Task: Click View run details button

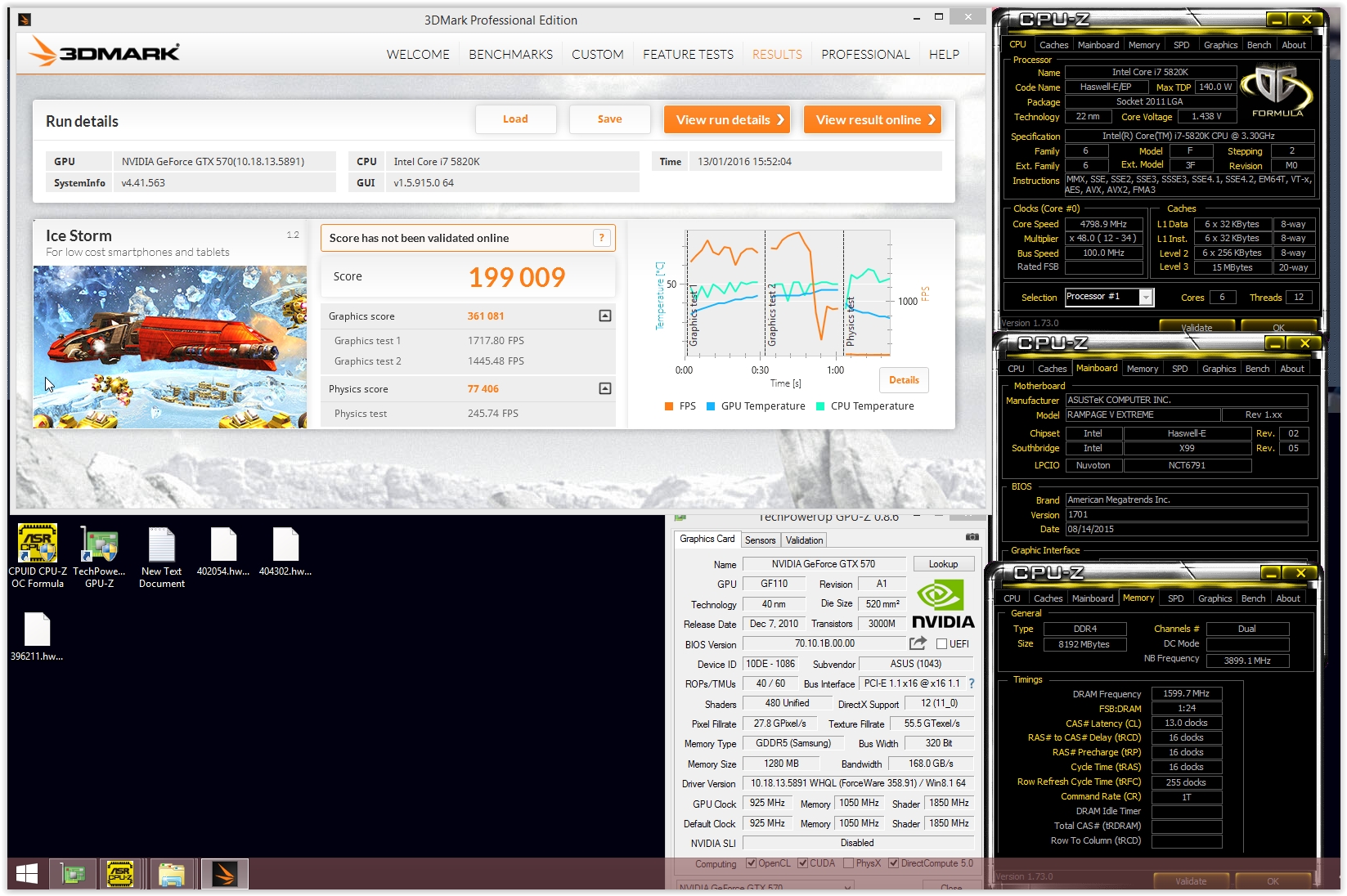Action: pos(727,119)
